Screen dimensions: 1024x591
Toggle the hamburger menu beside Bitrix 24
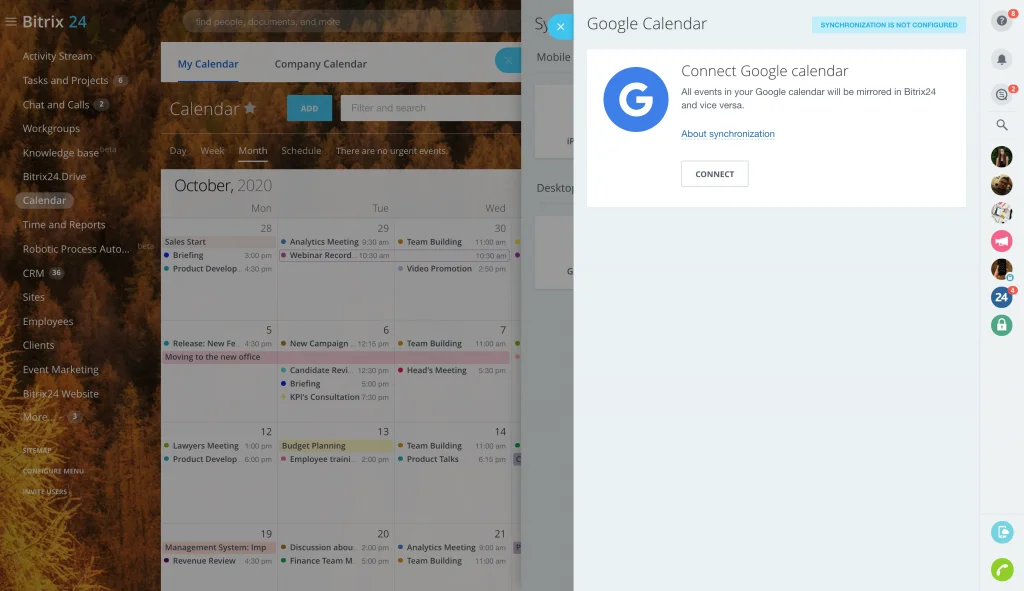11,22
